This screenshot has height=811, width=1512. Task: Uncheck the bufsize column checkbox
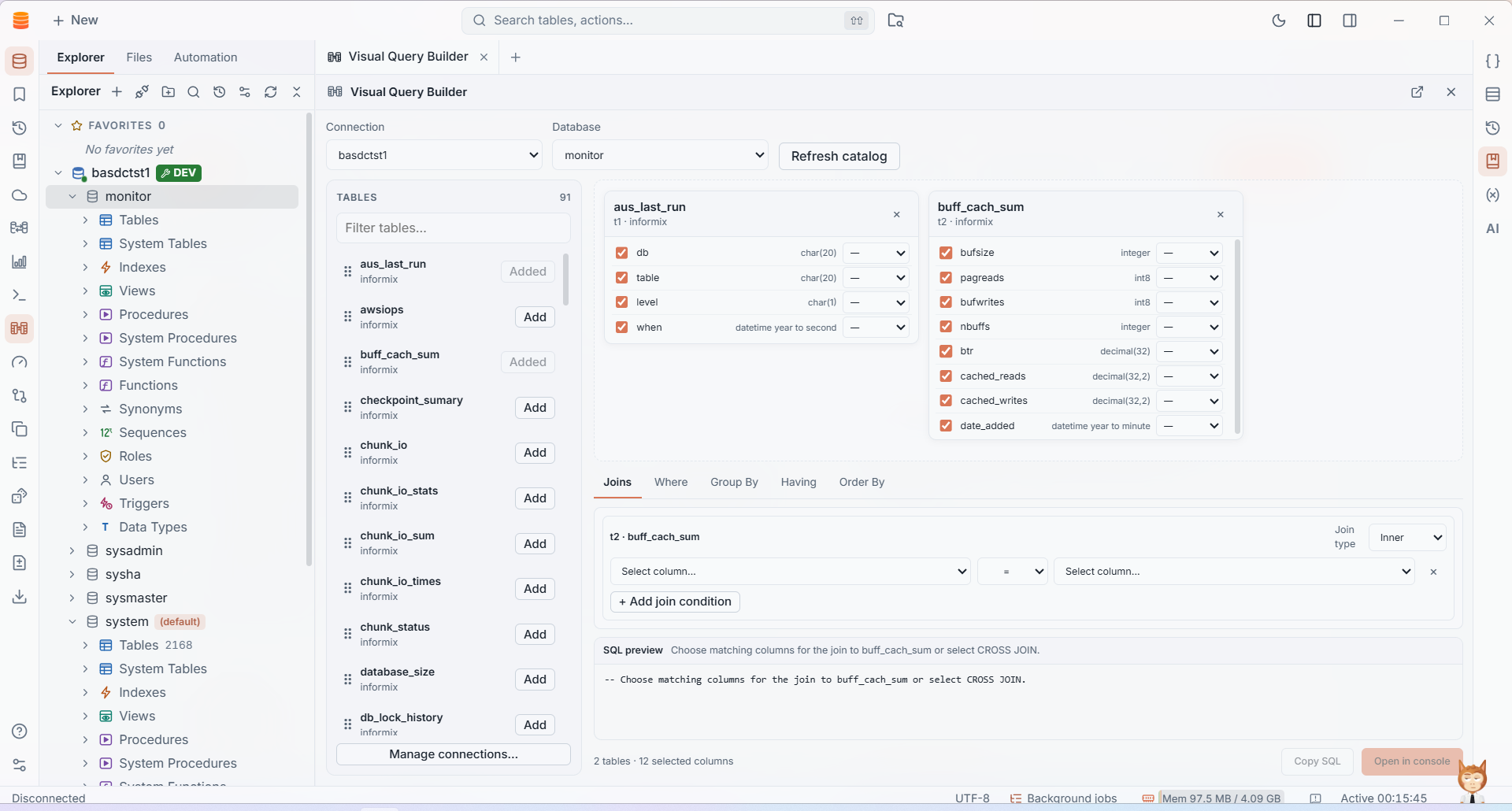946,253
